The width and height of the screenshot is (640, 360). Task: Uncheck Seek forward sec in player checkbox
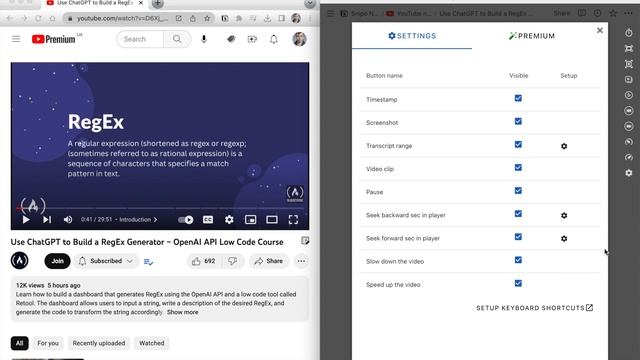[x=518, y=237]
